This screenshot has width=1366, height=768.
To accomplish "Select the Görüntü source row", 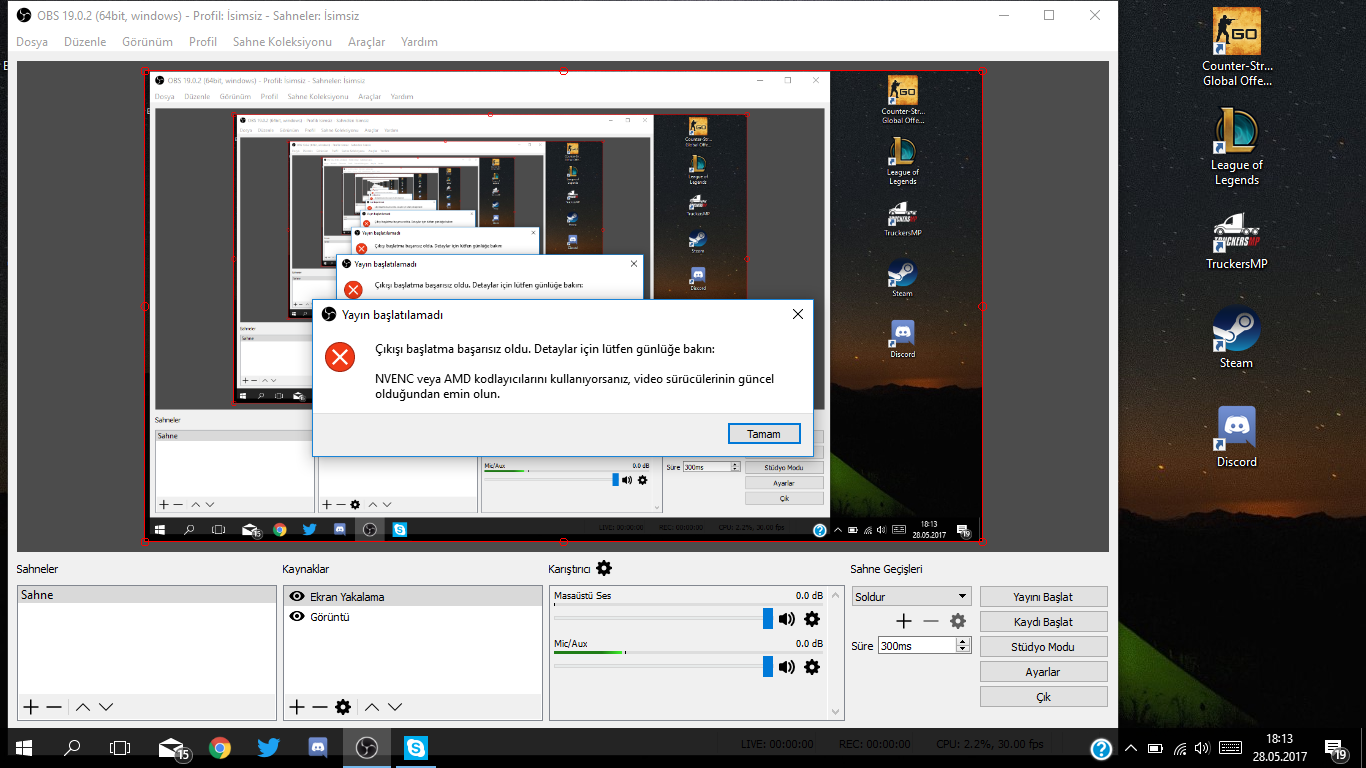I will (413, 617).
